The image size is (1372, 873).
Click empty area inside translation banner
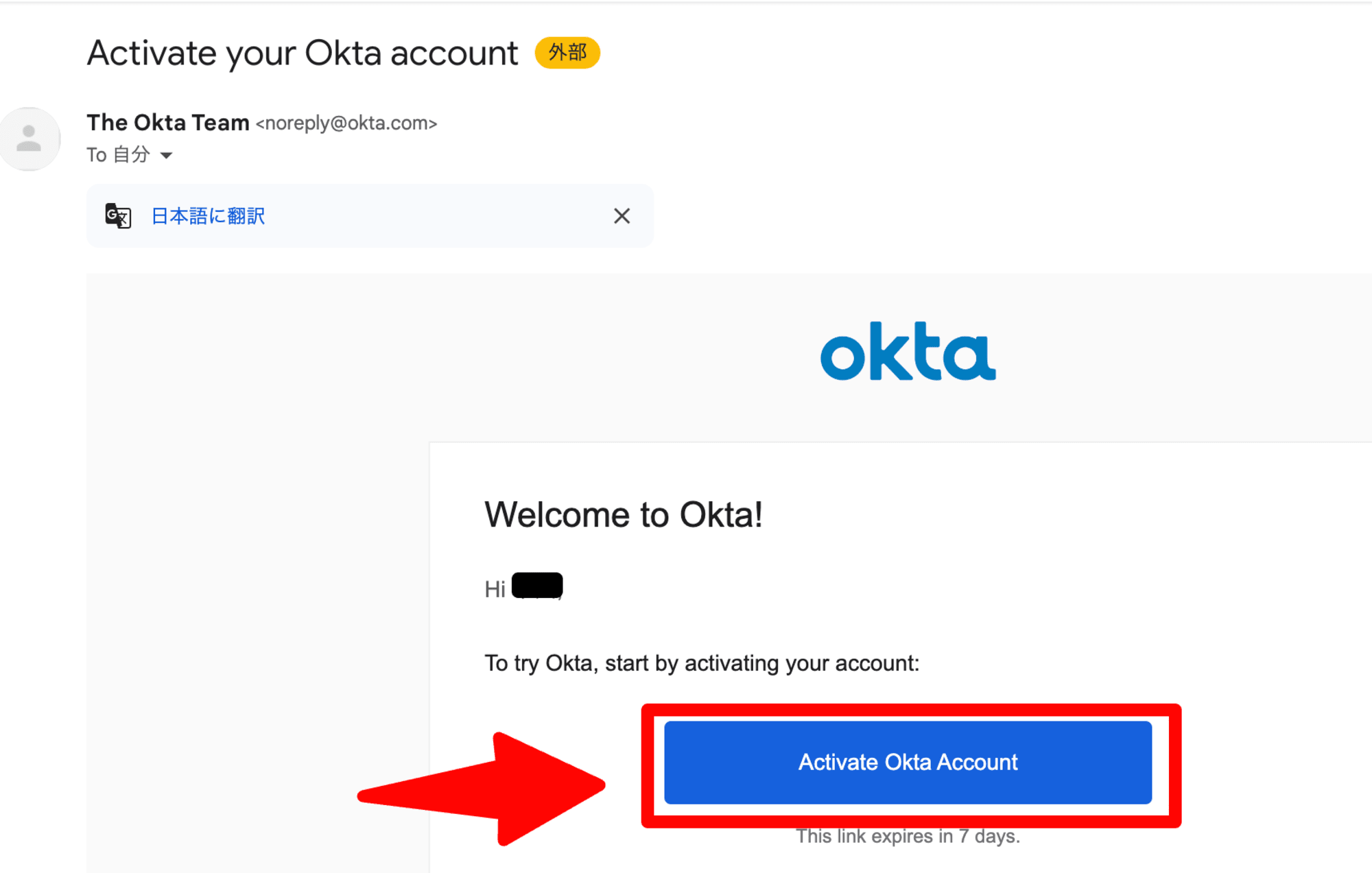(439, 216)
